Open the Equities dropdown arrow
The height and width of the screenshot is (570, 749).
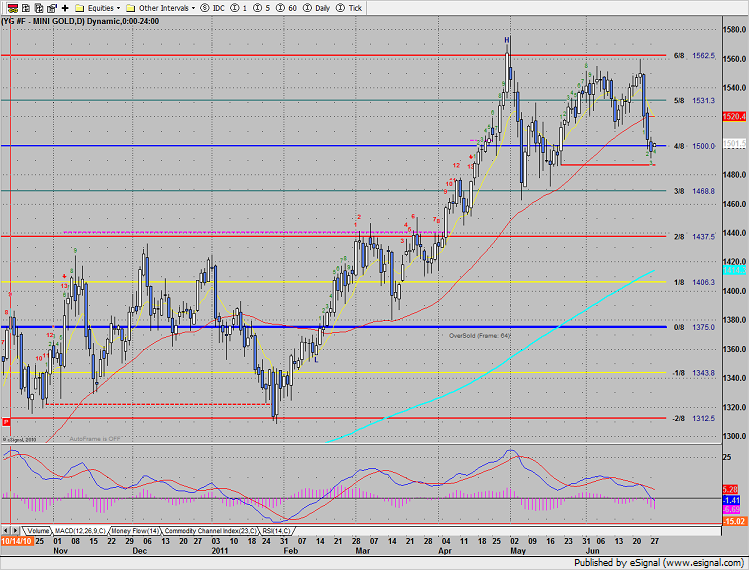(x=118, y=8)
